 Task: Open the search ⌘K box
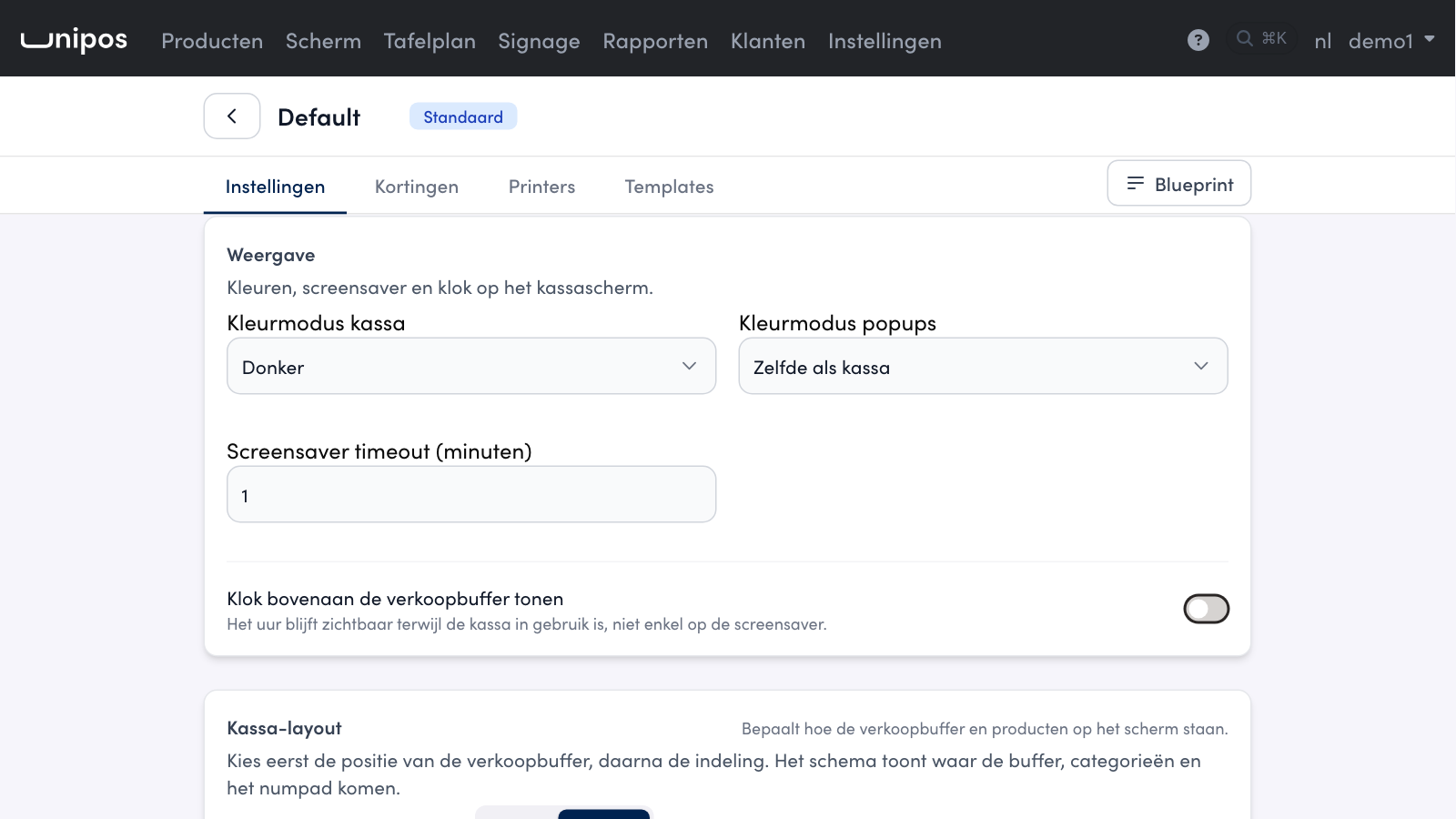pos(1261,38)
